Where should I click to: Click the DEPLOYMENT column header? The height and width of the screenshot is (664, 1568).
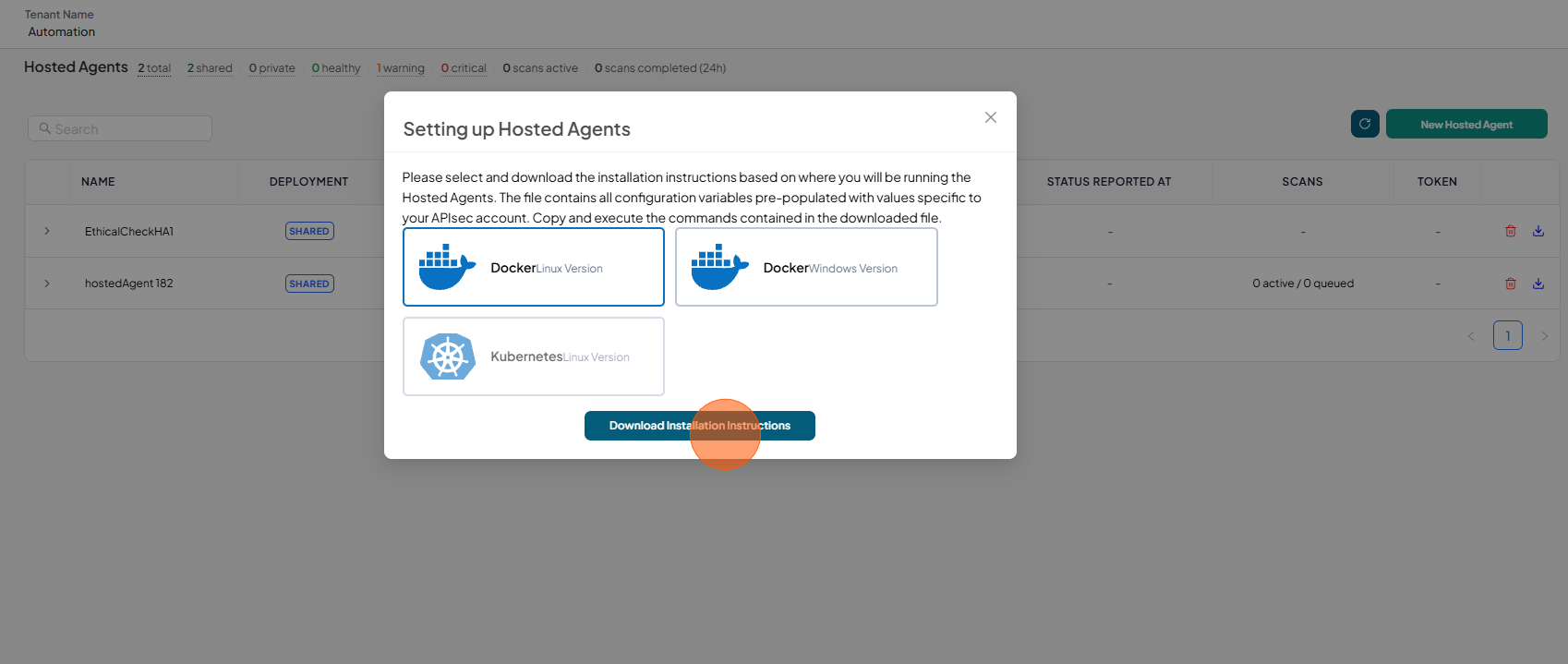pyautogui.click(x=308, y=182)
